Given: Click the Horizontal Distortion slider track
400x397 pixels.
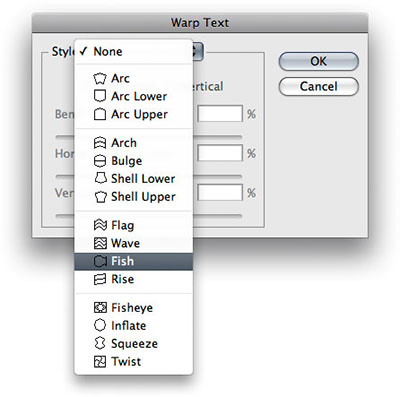Looking at the screenshot, I should (x=149, y=177).
